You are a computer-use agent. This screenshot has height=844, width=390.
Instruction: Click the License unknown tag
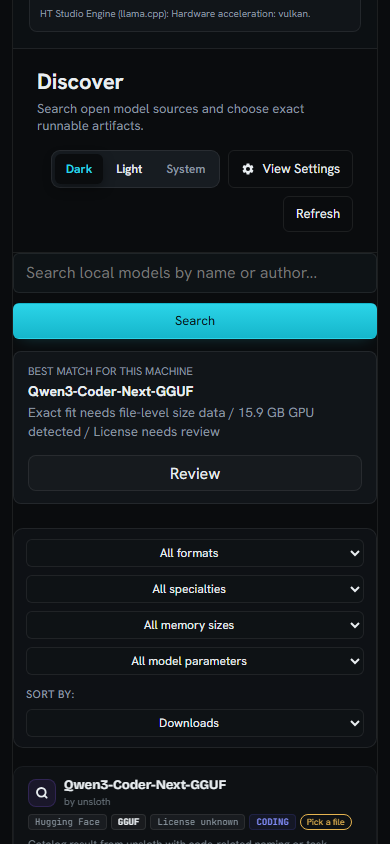(x=197, y=822)
